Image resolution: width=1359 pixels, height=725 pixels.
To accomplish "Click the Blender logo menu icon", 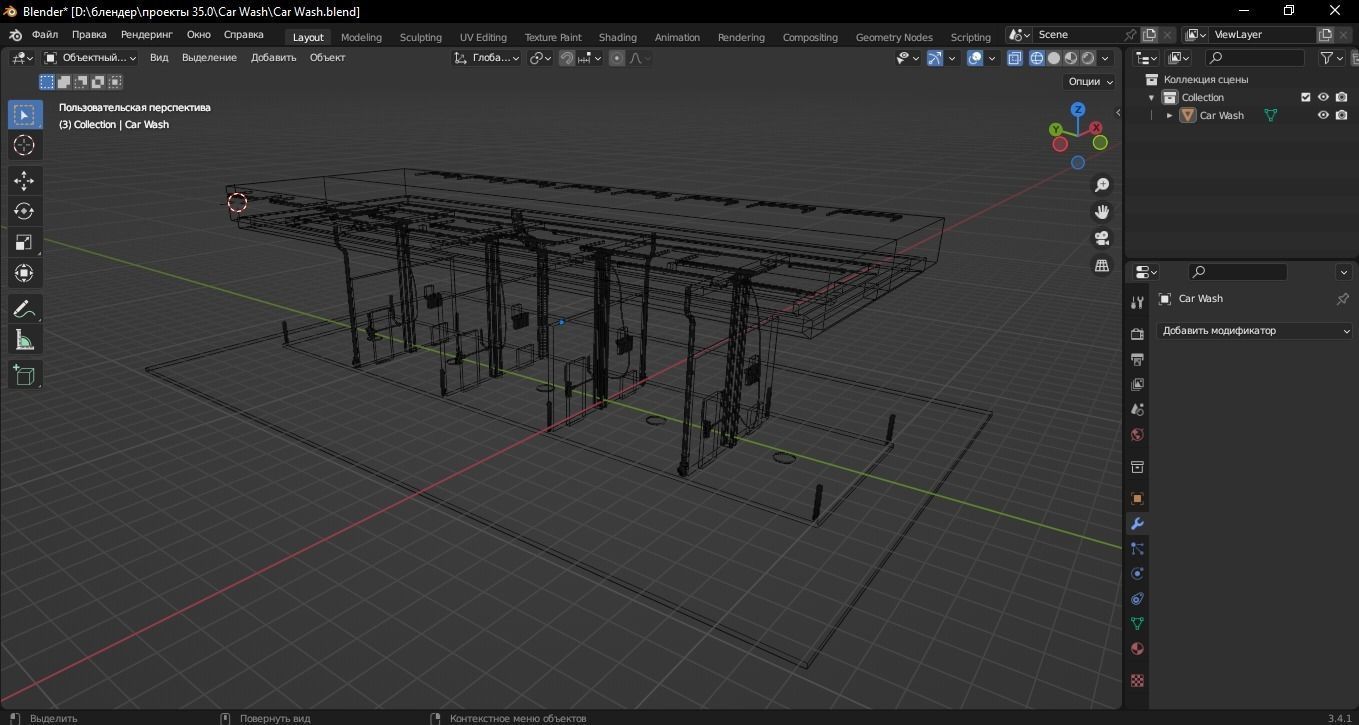I will [15, 35].
